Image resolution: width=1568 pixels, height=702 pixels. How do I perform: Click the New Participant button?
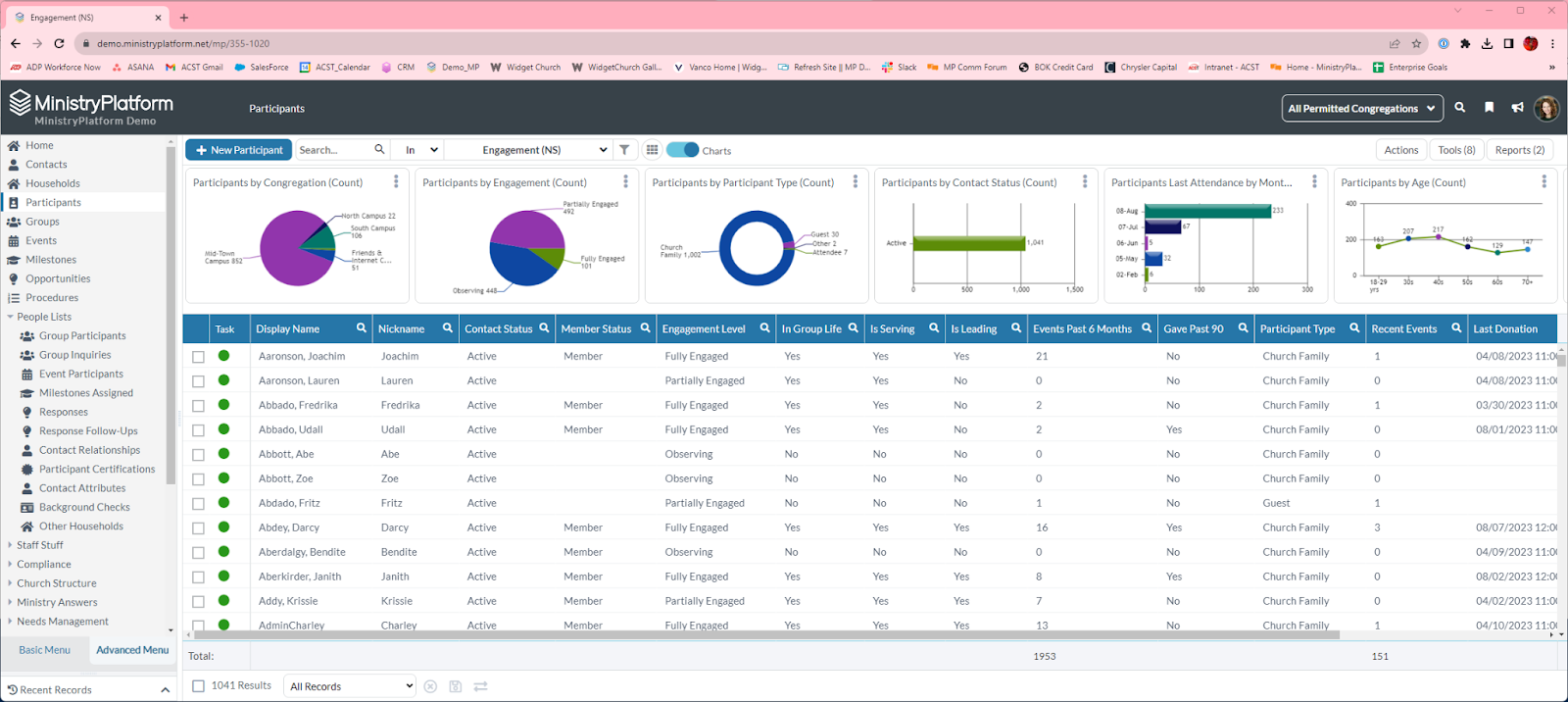239,150
